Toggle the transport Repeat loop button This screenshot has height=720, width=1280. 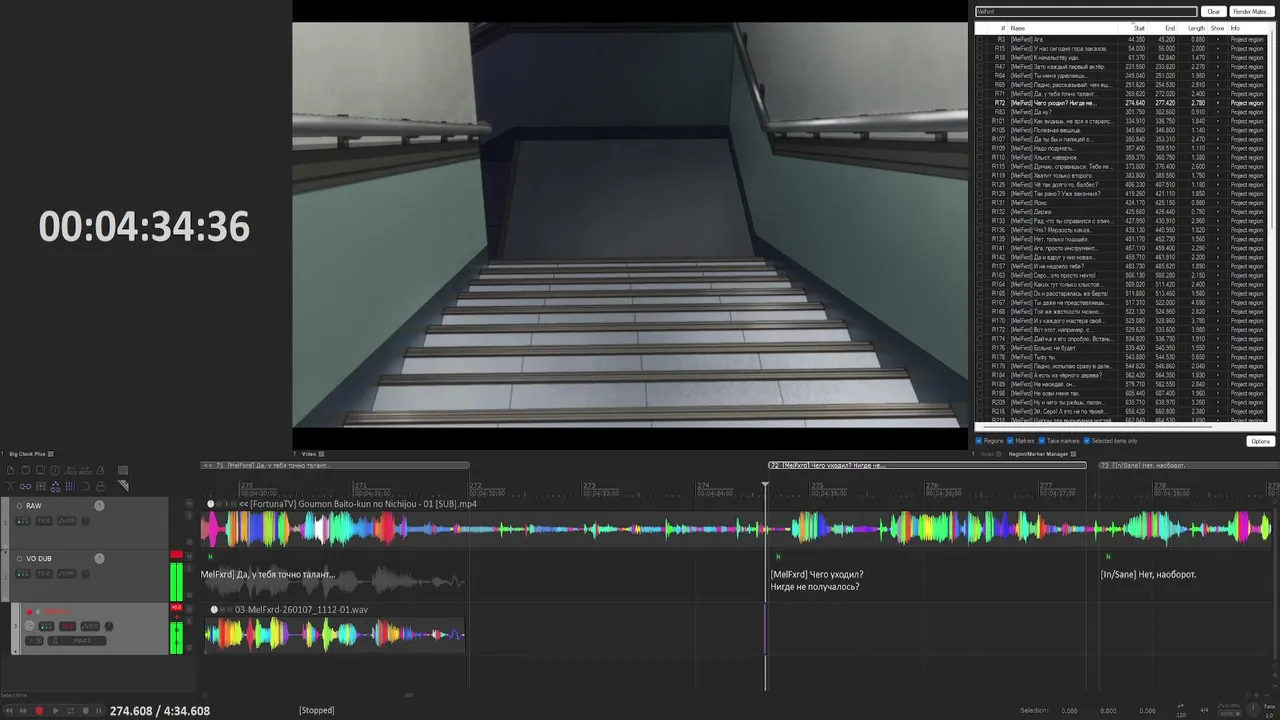[71, 711]
